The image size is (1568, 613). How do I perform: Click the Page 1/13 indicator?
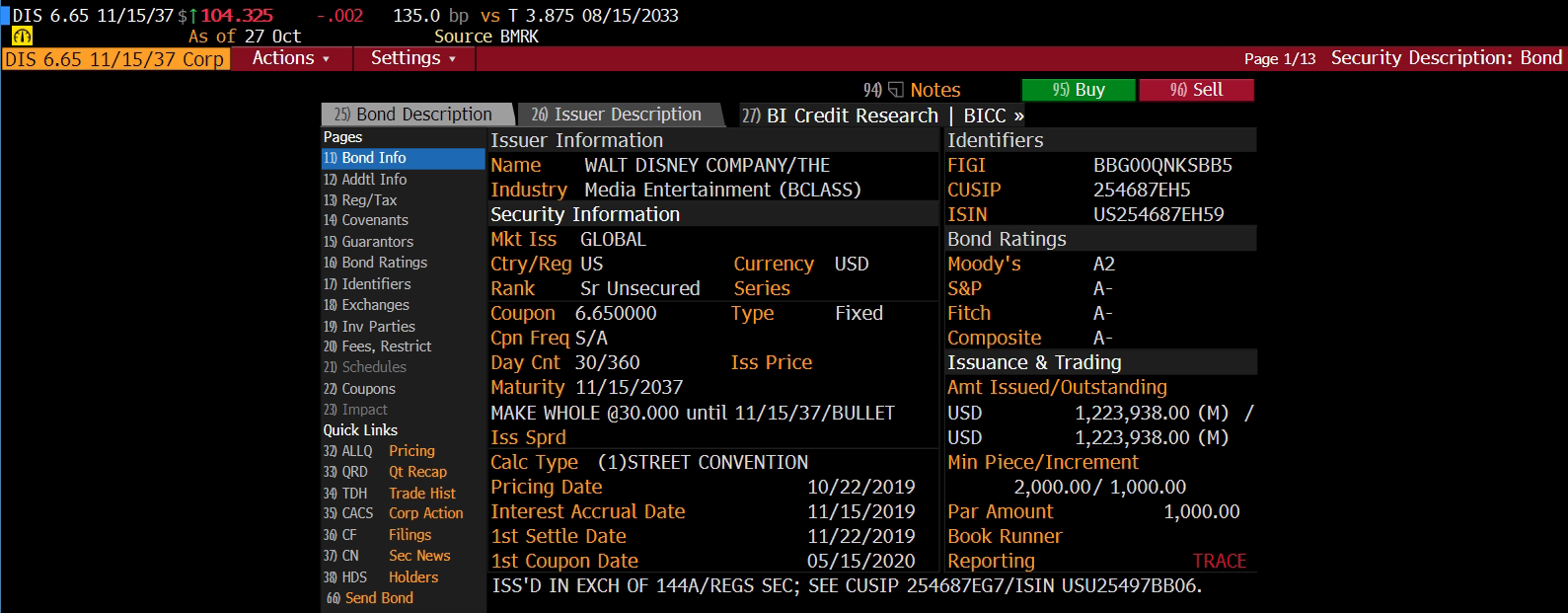click(1280, 59)
